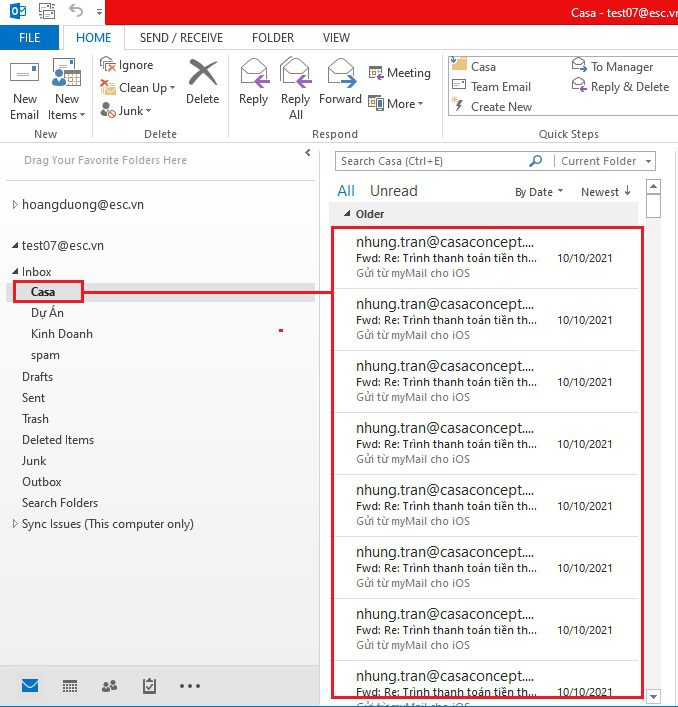The image size is (678, 707).
Task: Open more navigation options
Action: point(190,686)
